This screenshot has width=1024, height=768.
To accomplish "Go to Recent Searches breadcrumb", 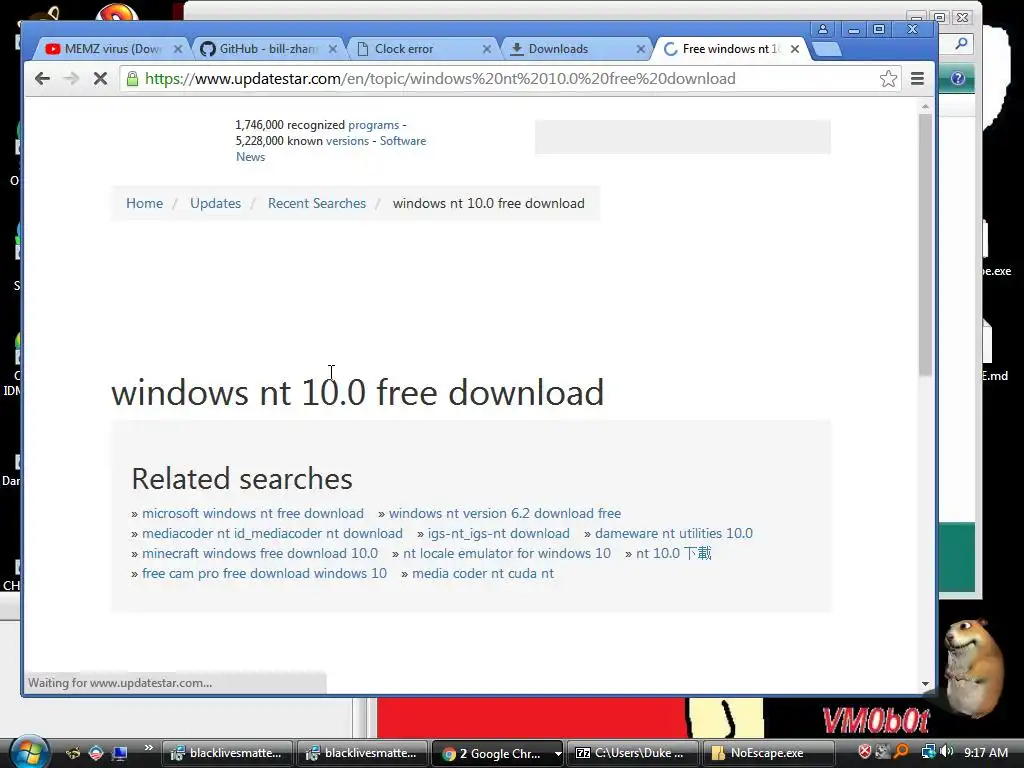I will pyautogui.click(x=317, y=203).
